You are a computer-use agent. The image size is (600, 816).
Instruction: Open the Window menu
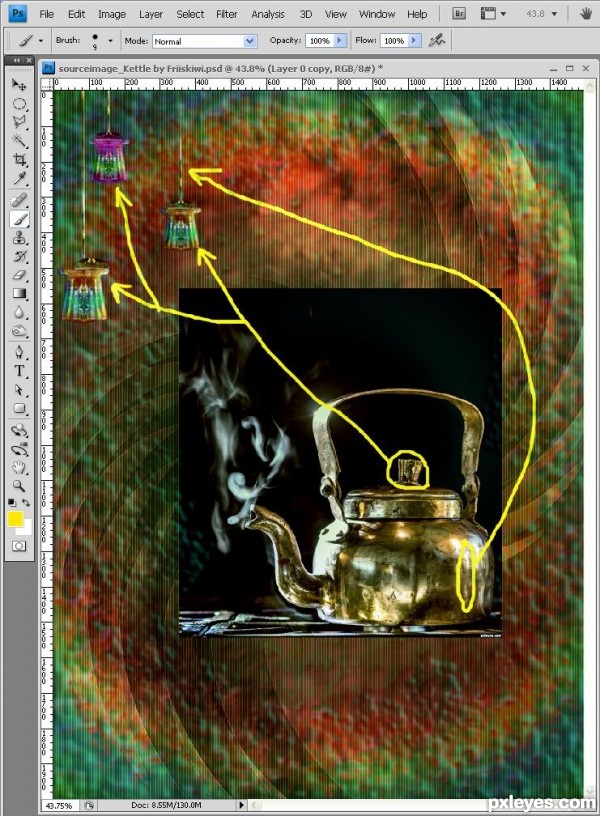click(377, 14)
